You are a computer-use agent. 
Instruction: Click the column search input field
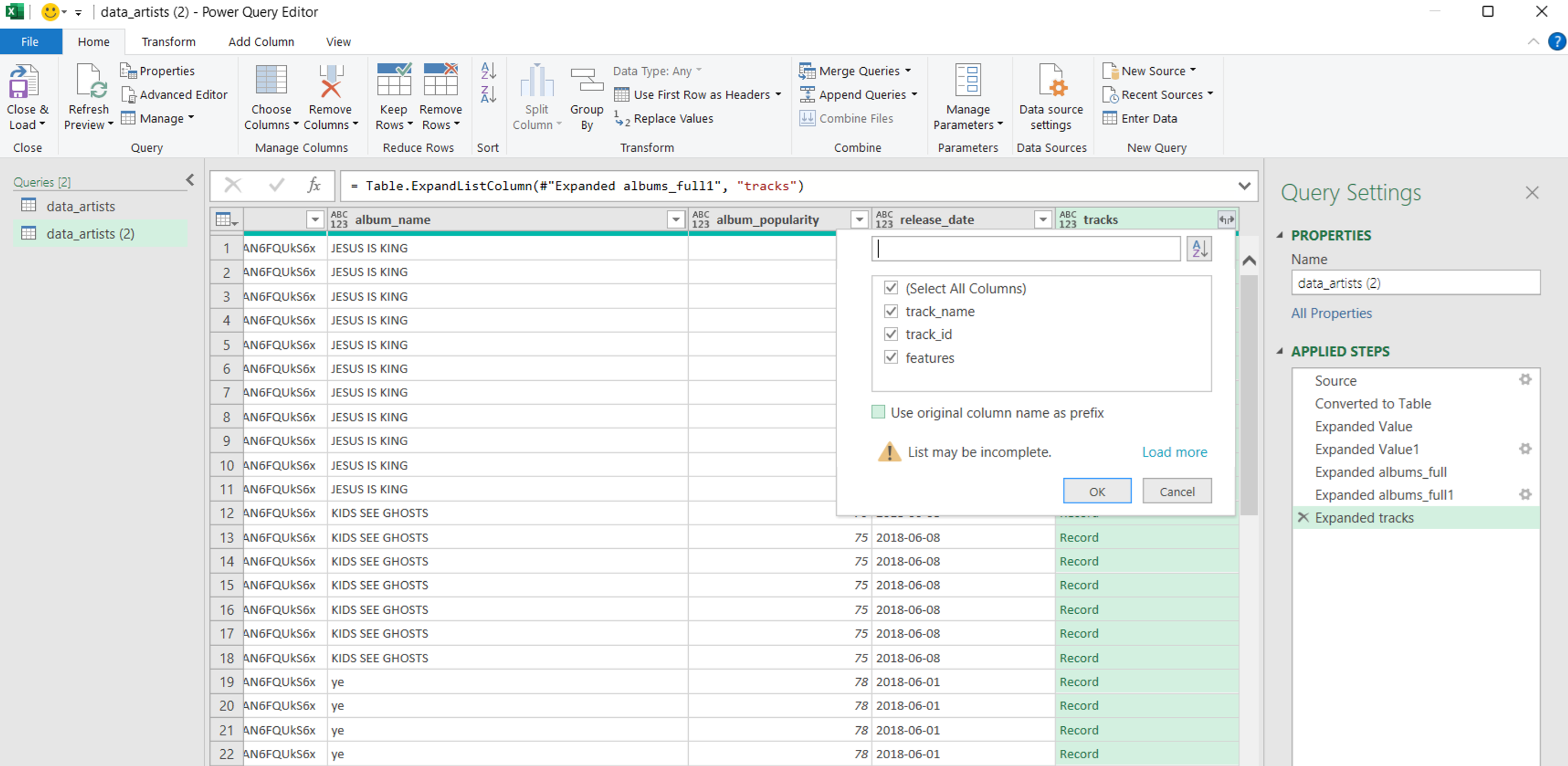1026,249
